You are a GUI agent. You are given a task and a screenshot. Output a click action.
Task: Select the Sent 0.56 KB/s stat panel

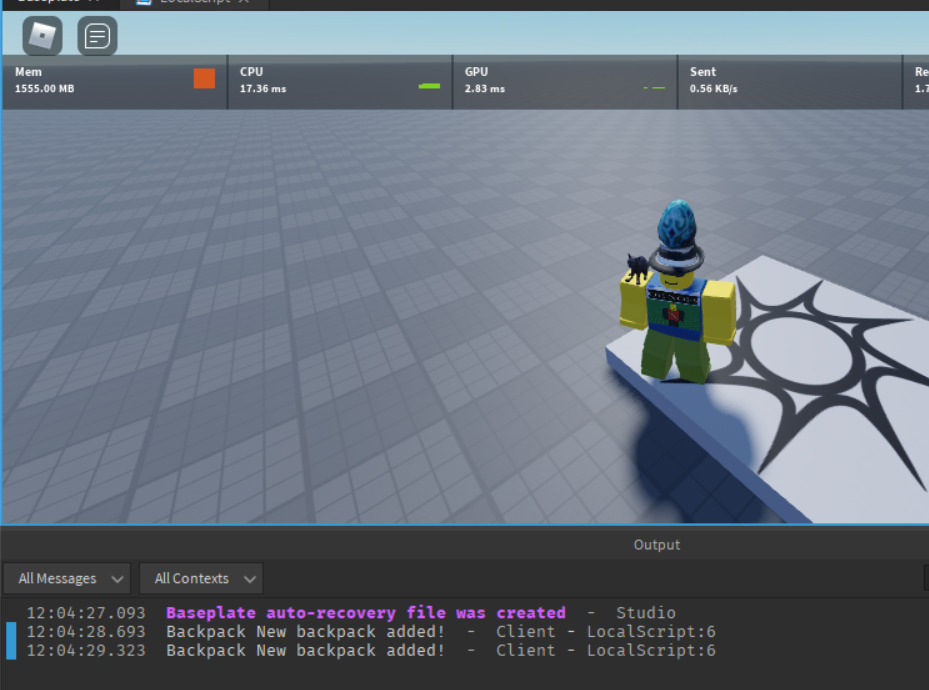pyautogui.click(x=790, y=82)
